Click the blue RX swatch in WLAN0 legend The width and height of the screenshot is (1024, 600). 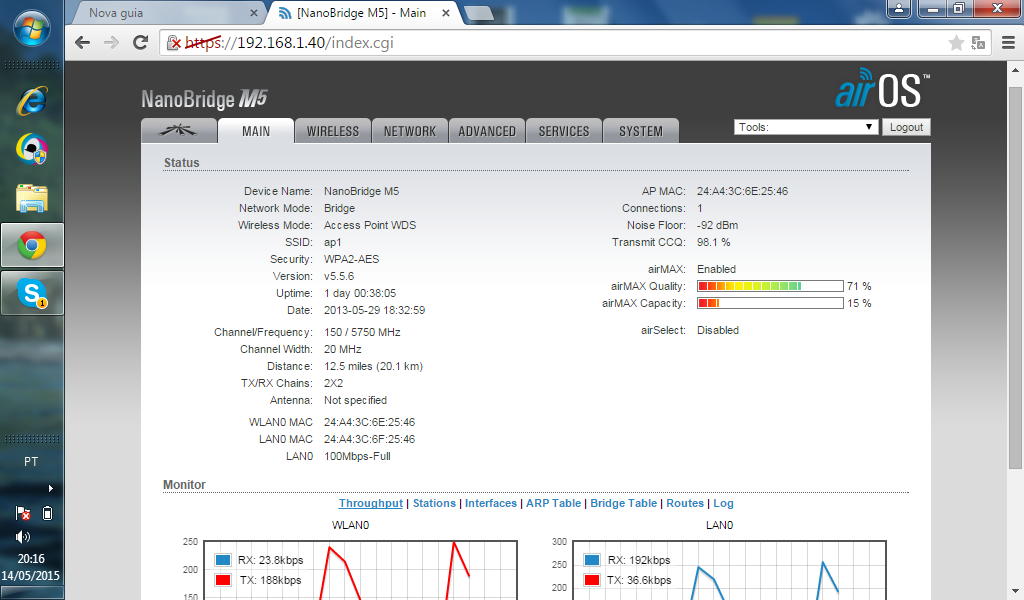click(x=223, y=560)
